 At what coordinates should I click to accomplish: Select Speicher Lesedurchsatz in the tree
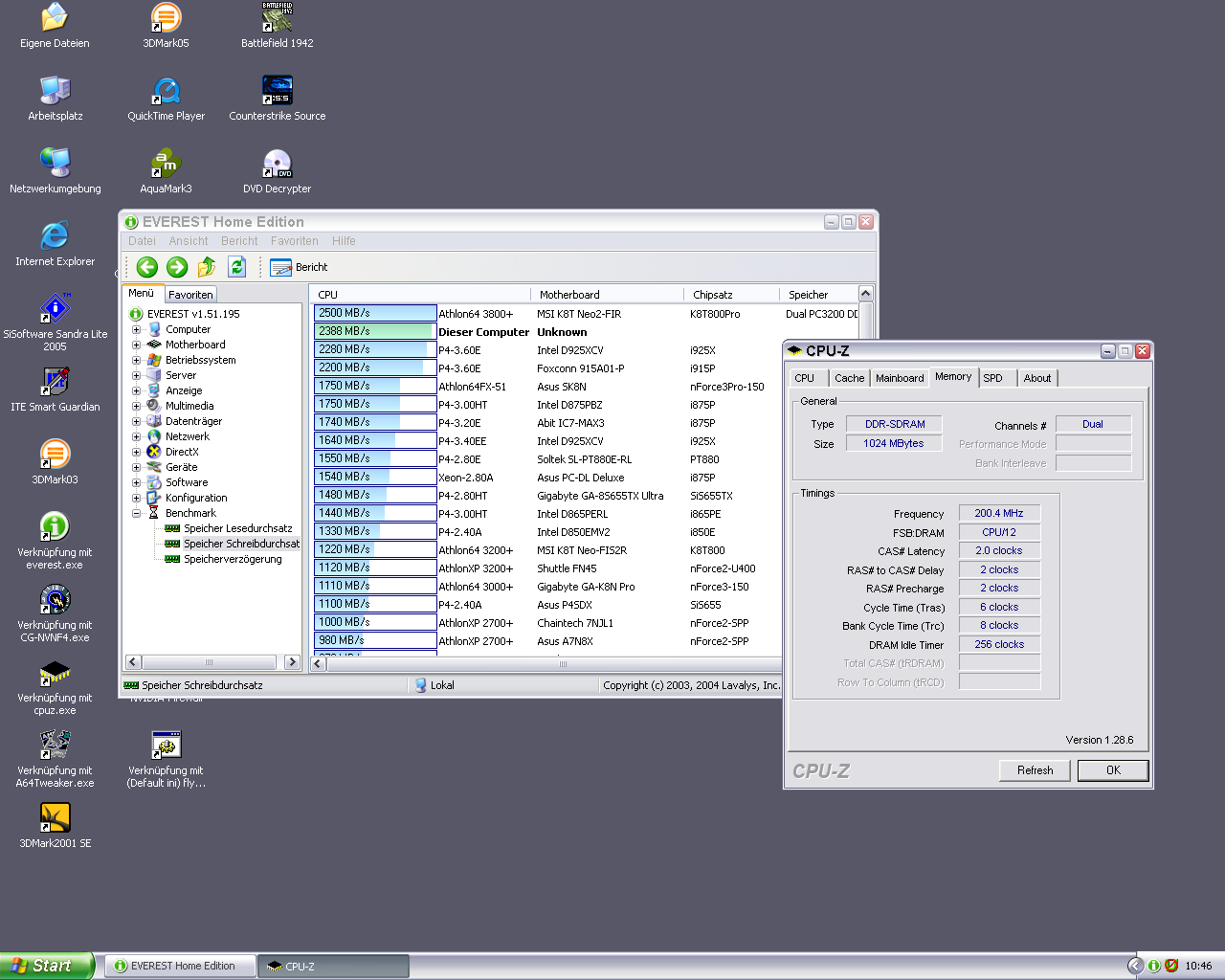[237, 528]
